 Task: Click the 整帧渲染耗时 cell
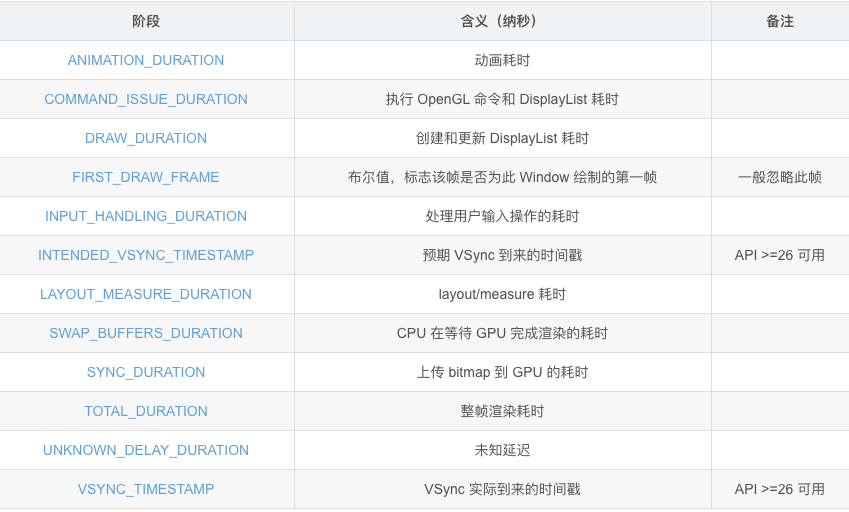(x=502, y=411)
